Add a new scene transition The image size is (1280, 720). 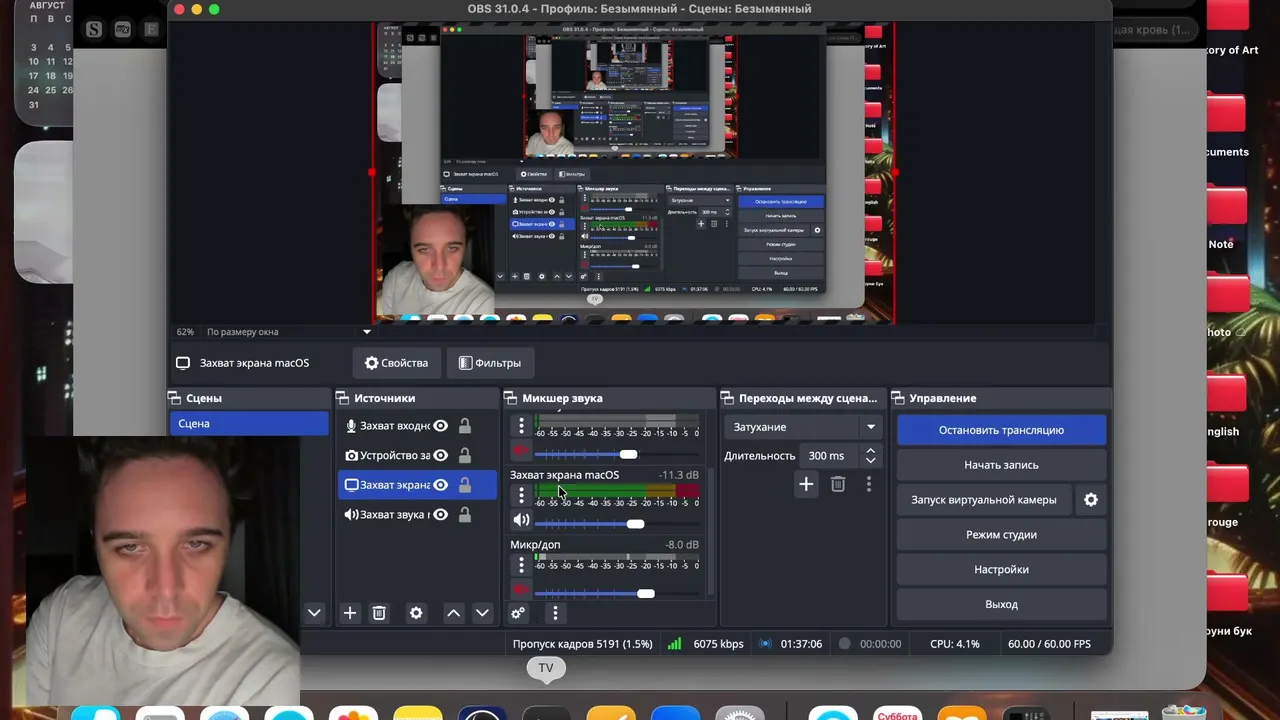806,484
